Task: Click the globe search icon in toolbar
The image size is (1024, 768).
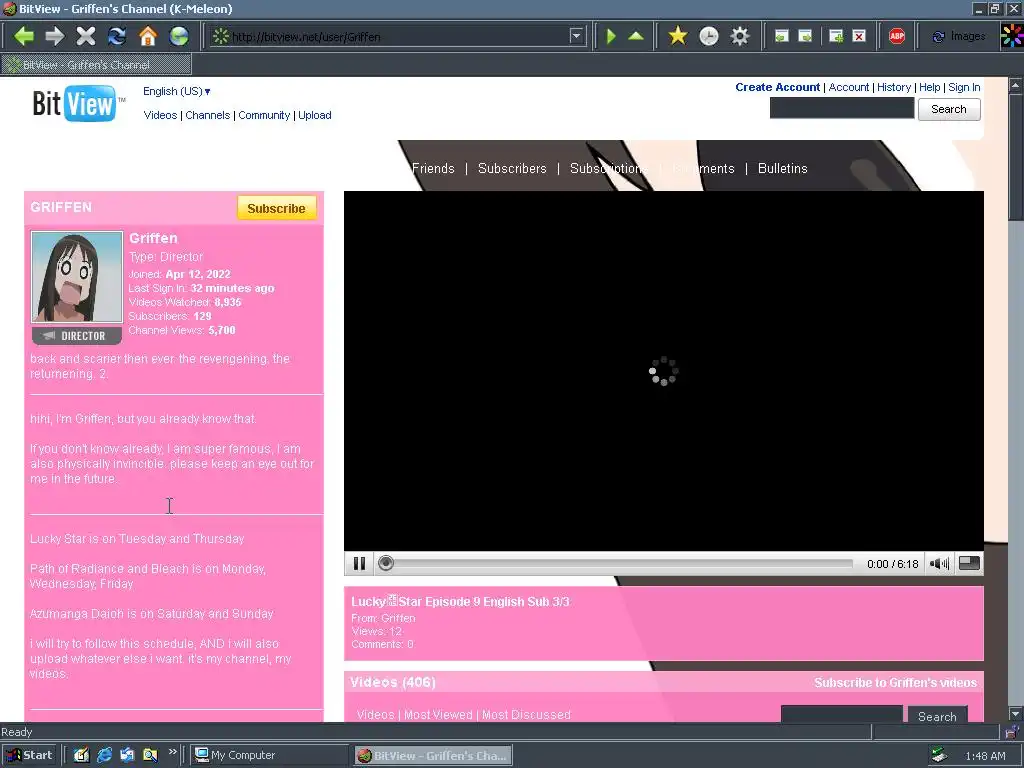Action: point(179,36)
